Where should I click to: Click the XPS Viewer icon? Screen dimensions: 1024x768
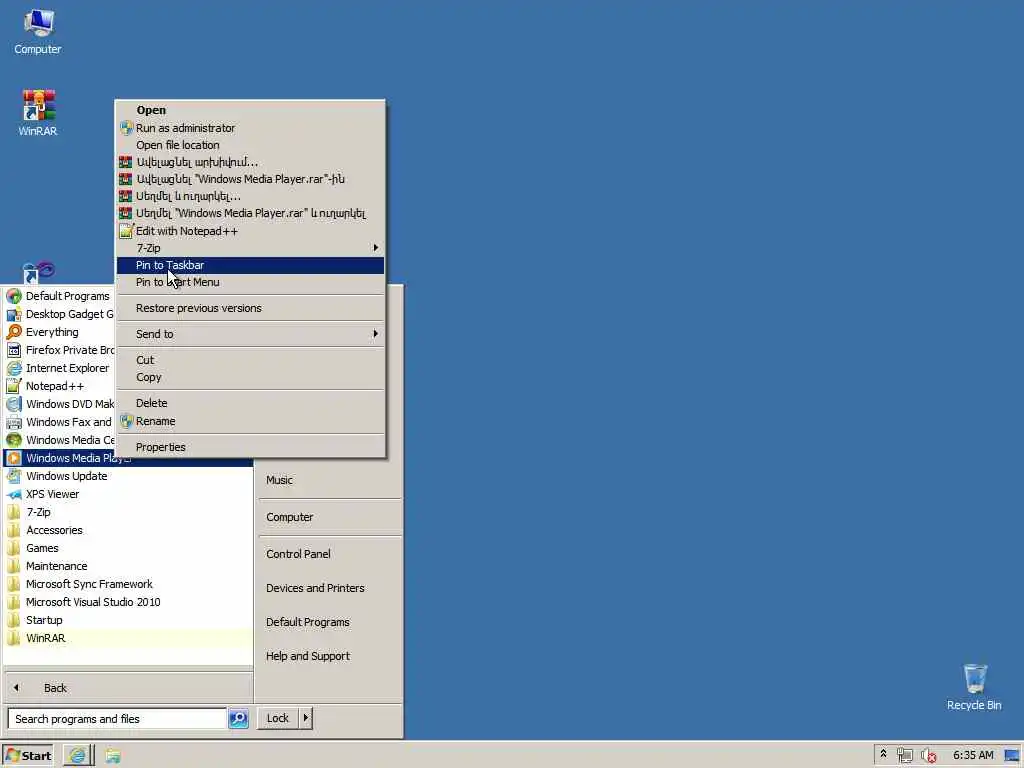tap(14, 494)
